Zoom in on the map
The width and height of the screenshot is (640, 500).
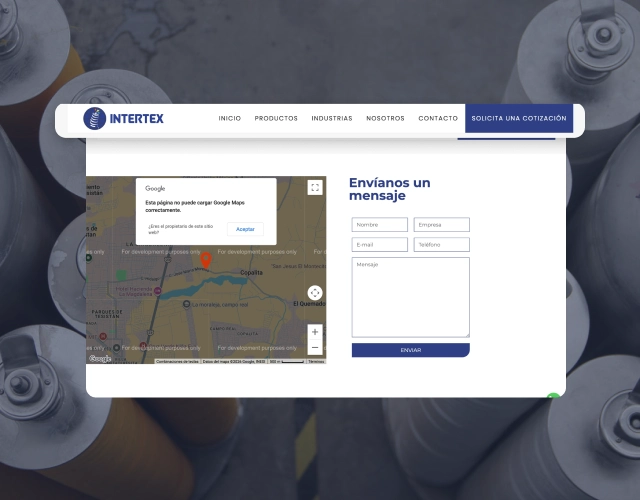click(x=315, y=332)
